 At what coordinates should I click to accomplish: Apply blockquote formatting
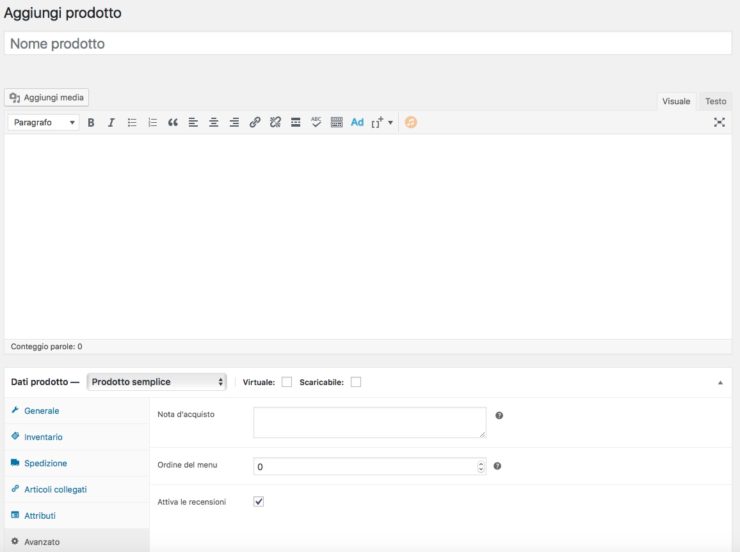173,123
